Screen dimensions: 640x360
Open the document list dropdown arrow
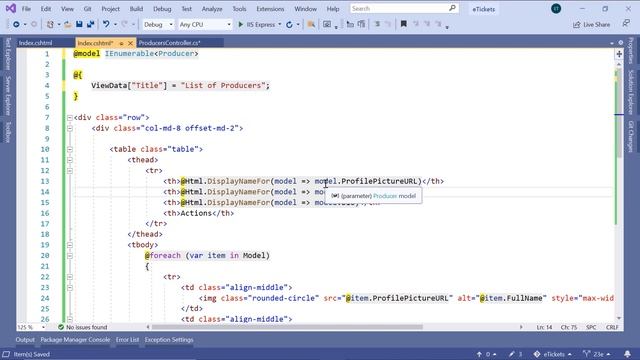(x=612, y=43)
